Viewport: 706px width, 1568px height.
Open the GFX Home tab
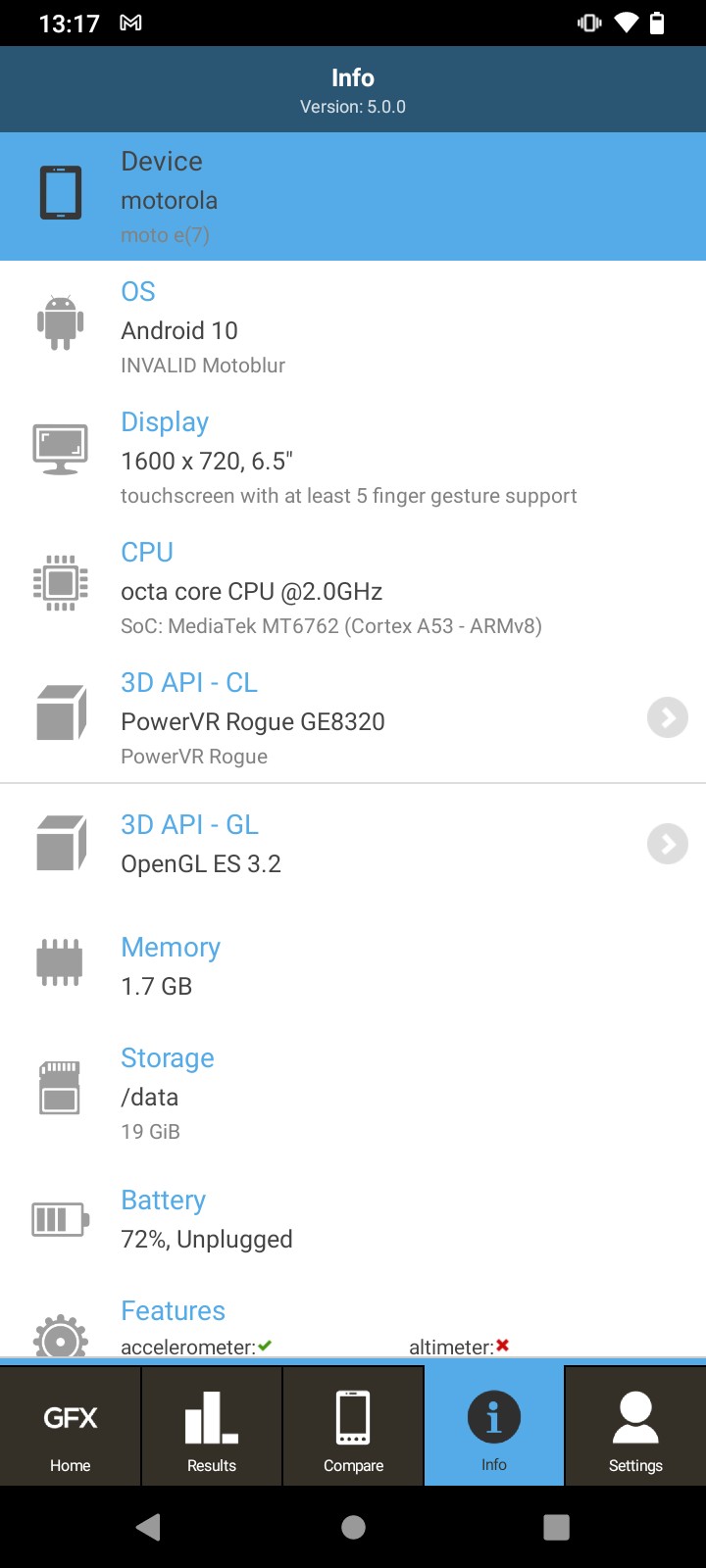click(x=71, y=1428)
